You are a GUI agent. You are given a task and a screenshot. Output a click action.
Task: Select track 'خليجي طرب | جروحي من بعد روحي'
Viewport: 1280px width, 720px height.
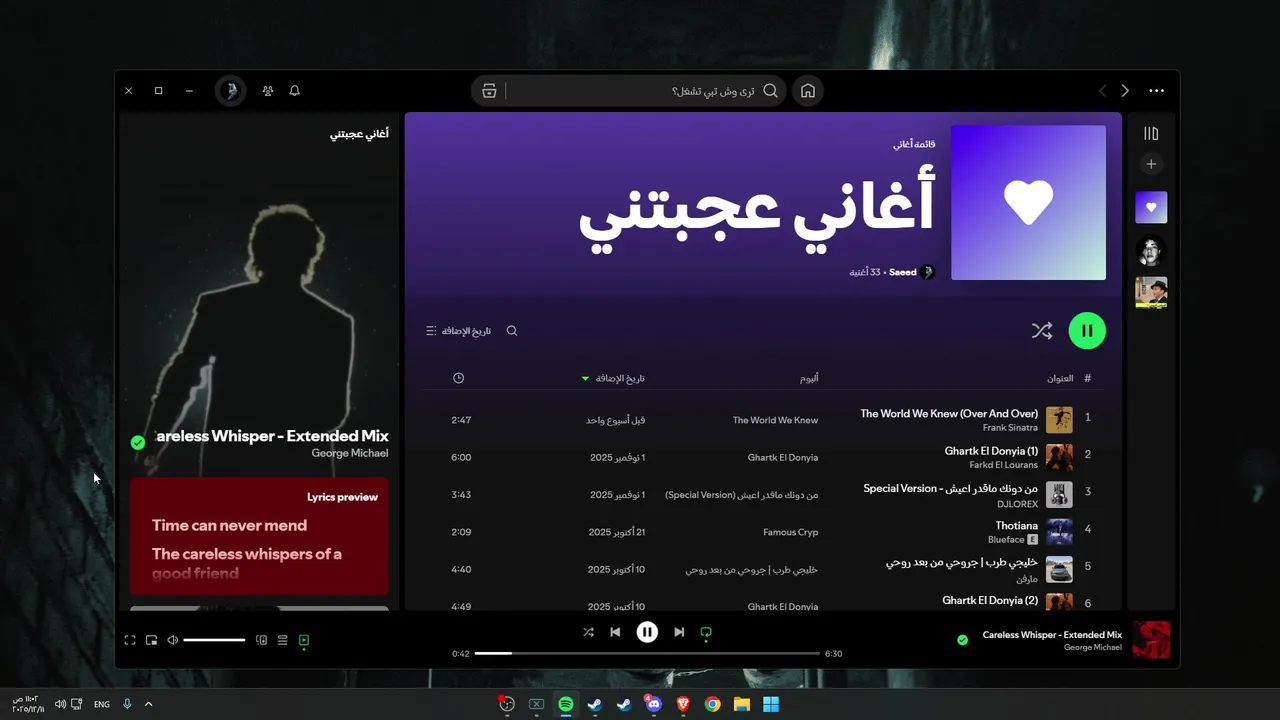962,563
